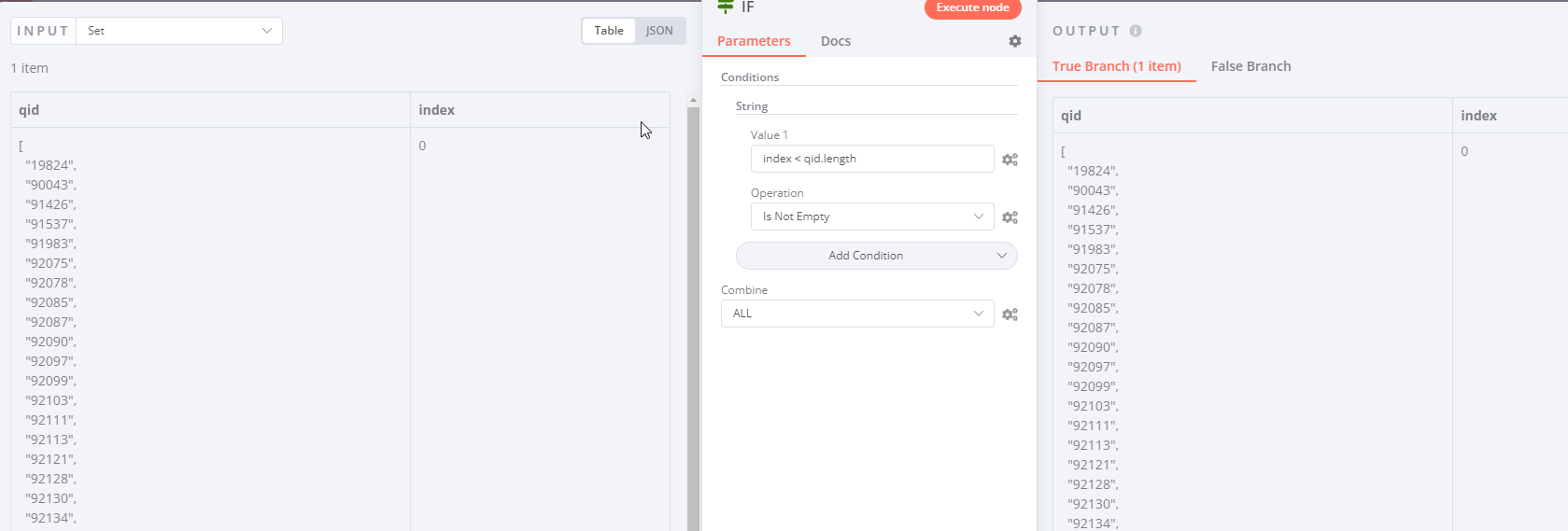Open the node settings gear icon
This screenshot has height=531, width=1568.
tap(1015, 41)
